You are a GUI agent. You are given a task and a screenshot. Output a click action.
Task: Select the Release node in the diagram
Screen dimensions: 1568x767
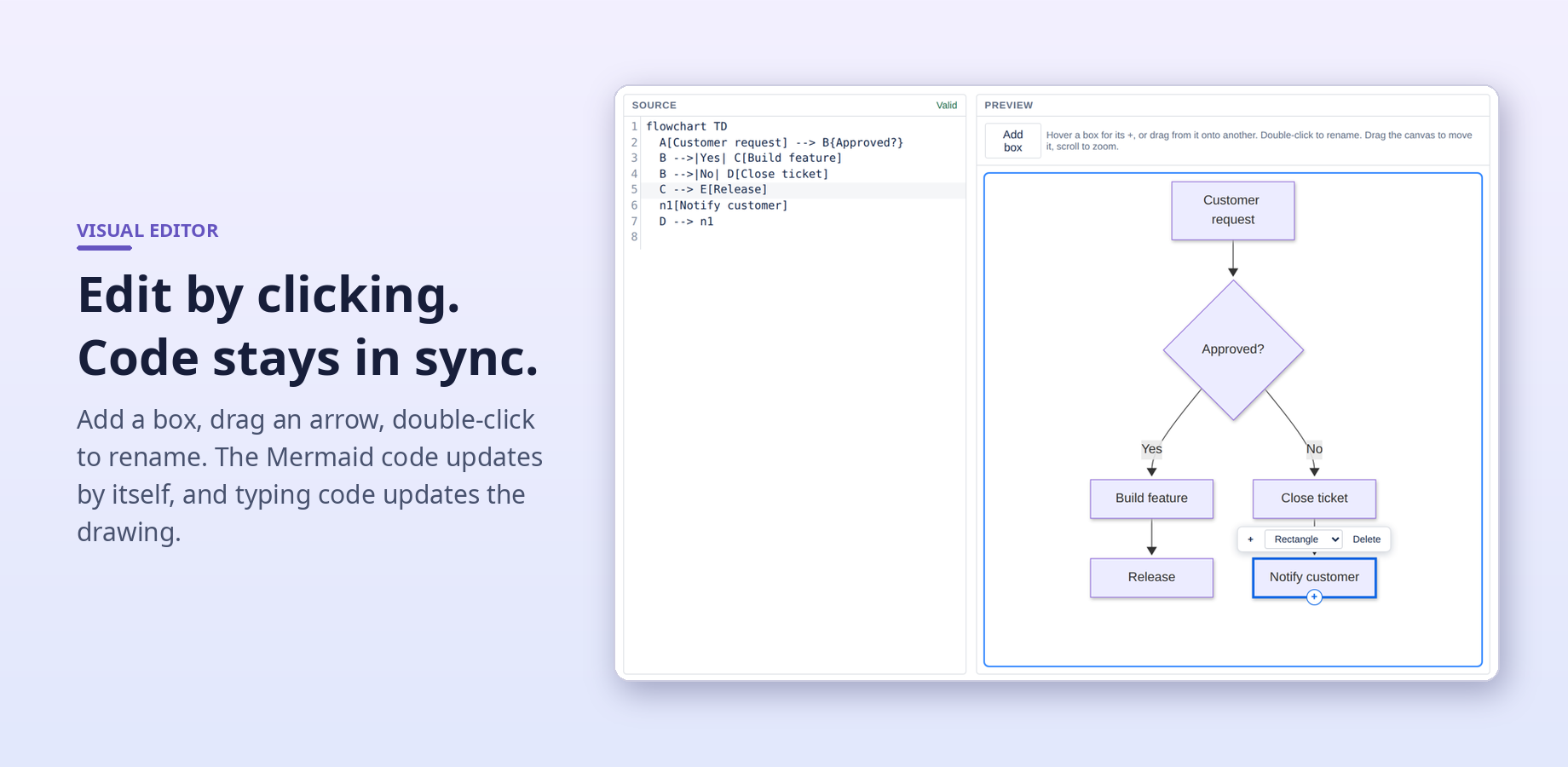(x=1151, y=577)
